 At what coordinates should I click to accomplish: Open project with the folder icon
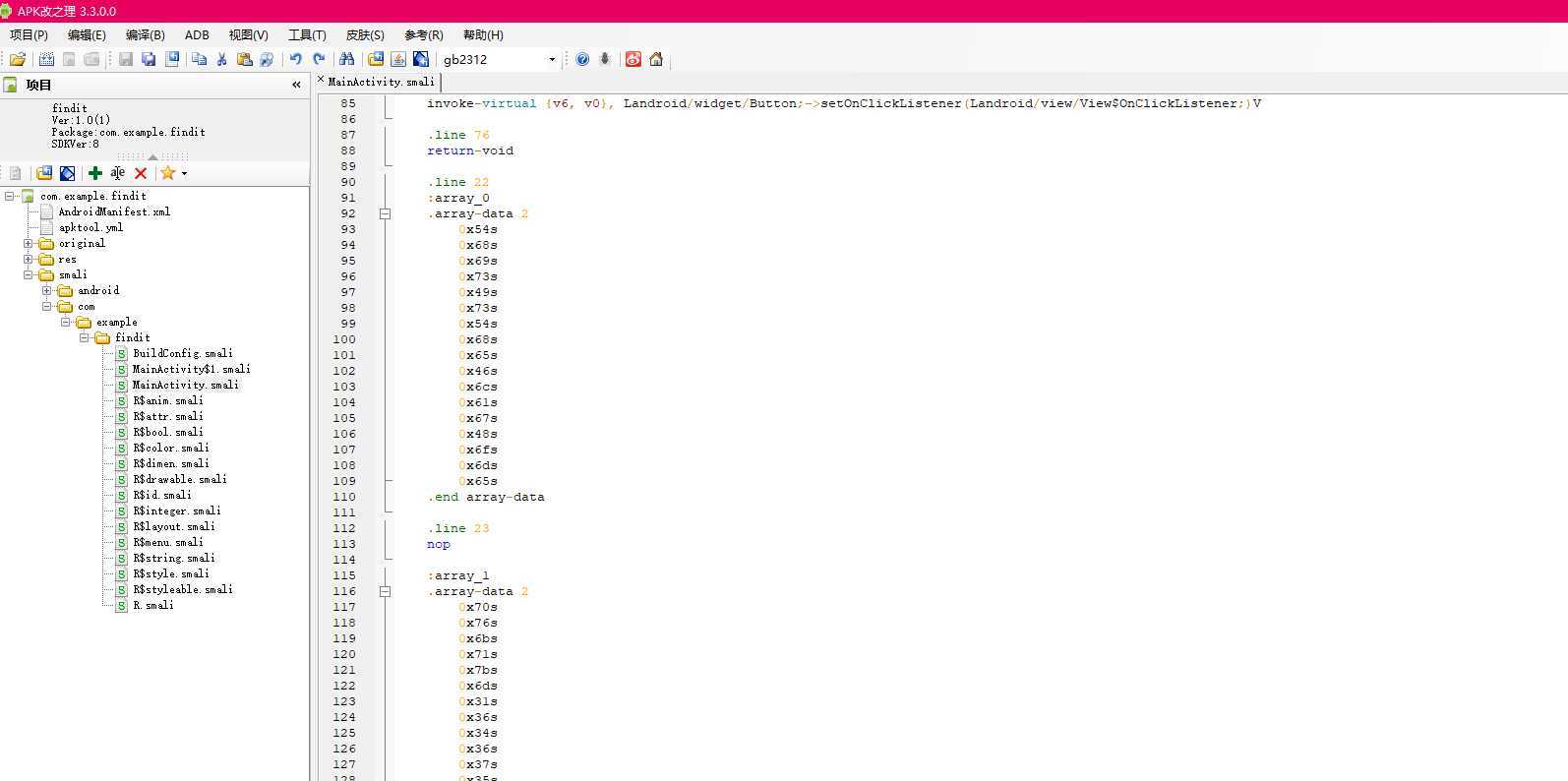[x=18, y=59]
